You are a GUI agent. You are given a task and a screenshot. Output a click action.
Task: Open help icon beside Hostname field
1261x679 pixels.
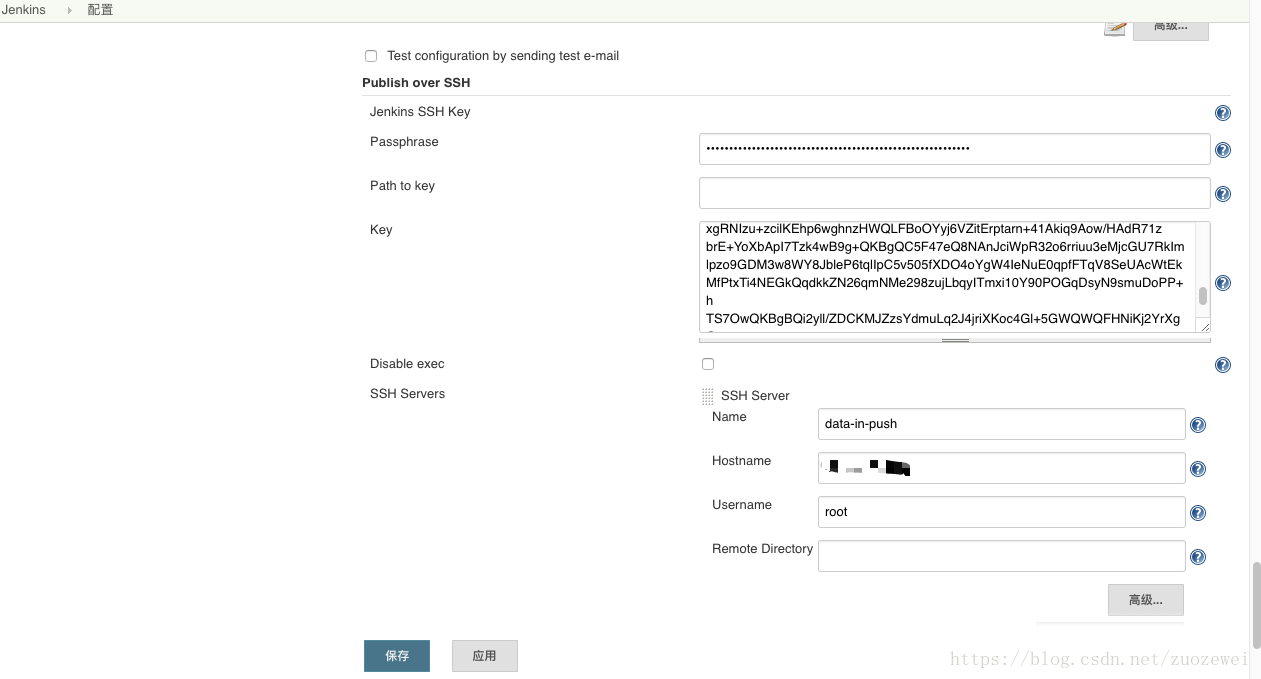[1197, 469]
